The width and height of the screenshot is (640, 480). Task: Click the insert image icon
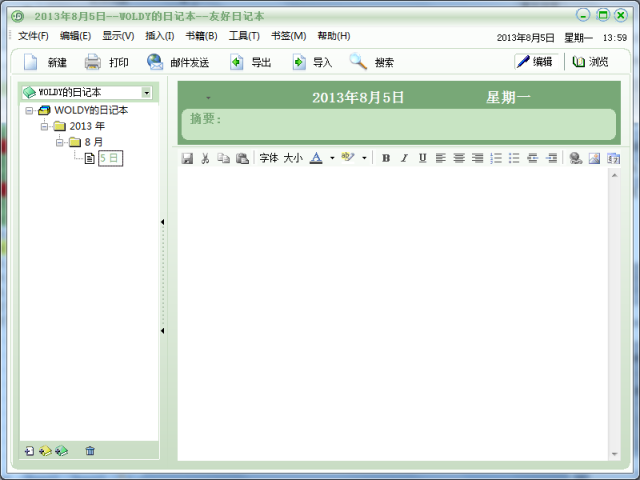tap(594, 158)
